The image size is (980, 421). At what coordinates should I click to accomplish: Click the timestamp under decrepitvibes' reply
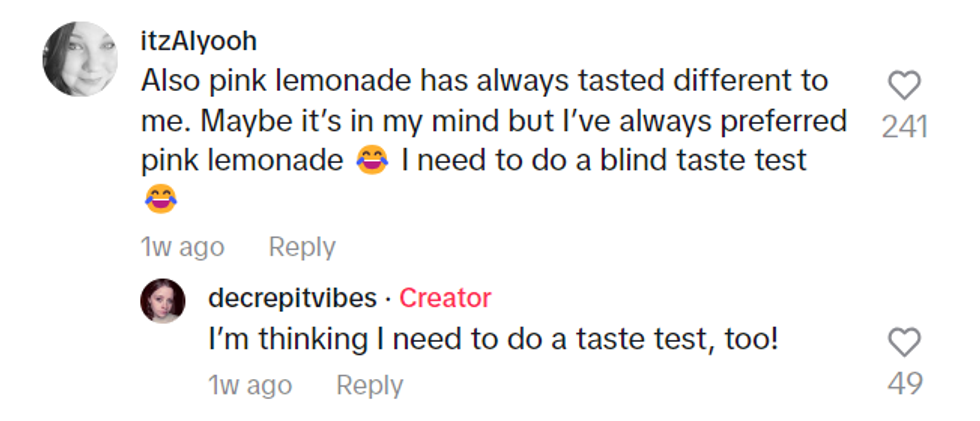pos(250,385)
